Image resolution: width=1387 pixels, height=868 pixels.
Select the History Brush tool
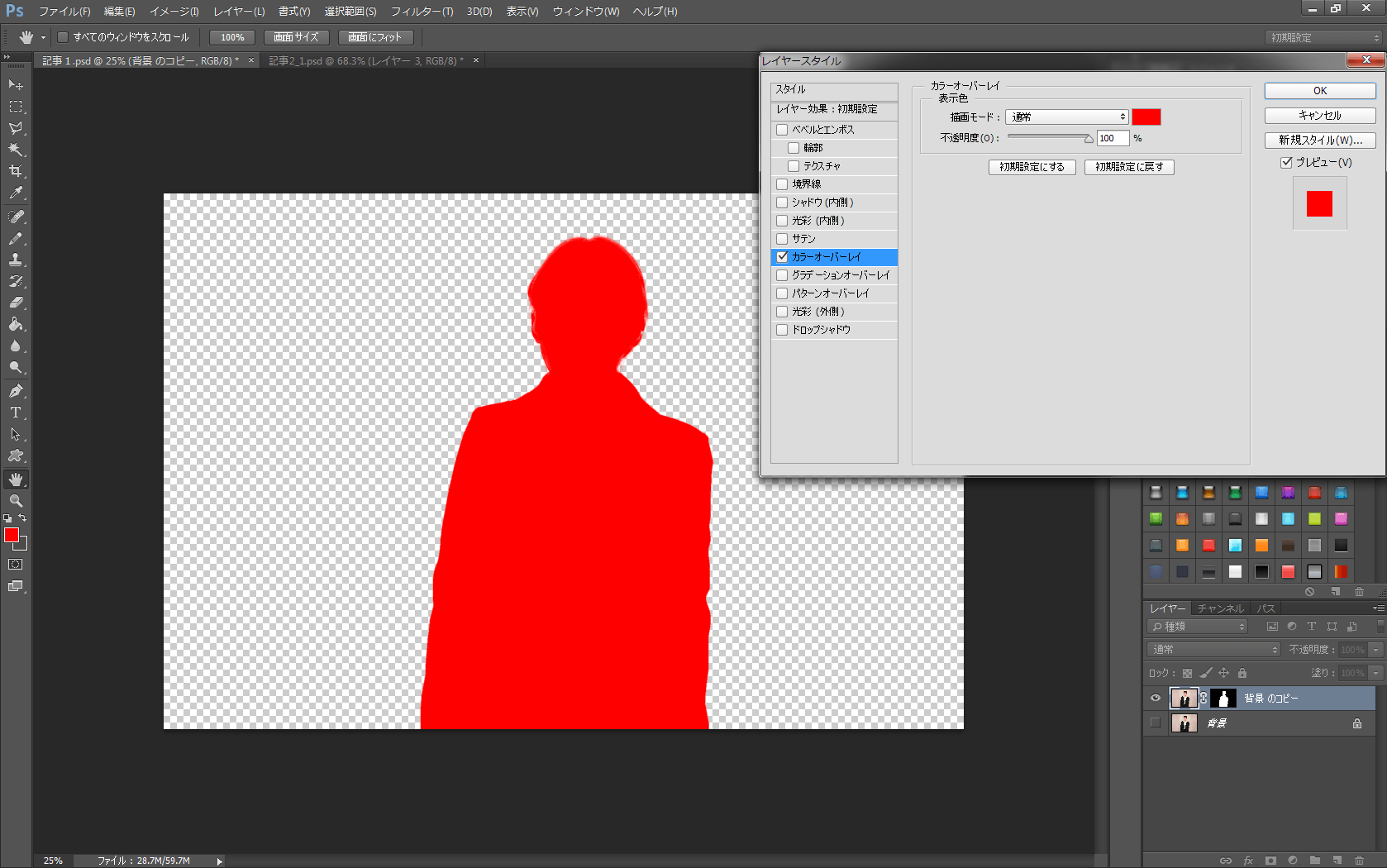tap(16, 281)
